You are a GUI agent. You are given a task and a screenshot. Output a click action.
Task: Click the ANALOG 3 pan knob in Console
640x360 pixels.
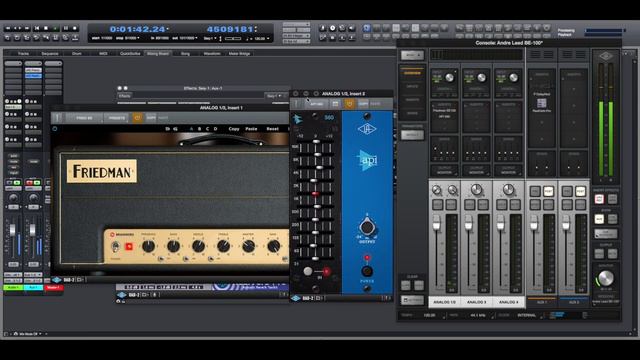(x=476, y=189)
